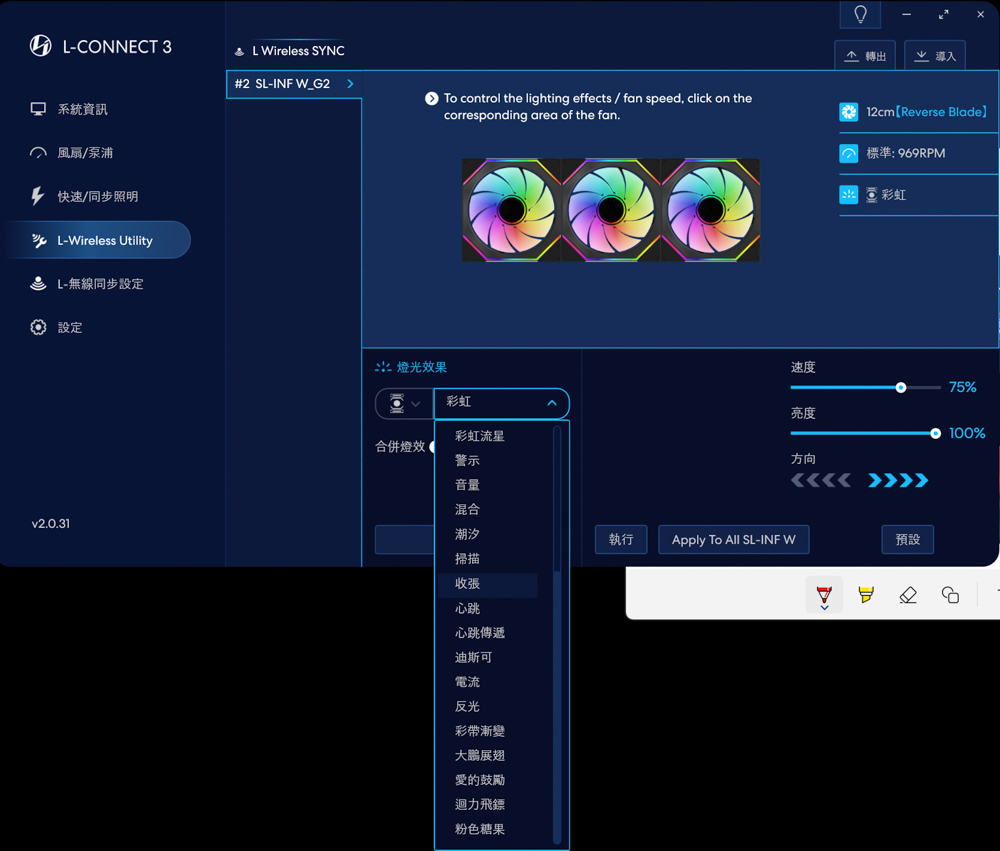Click the 75% speed value
This screenshot has height=851, width=1000.
click(962, 387)
